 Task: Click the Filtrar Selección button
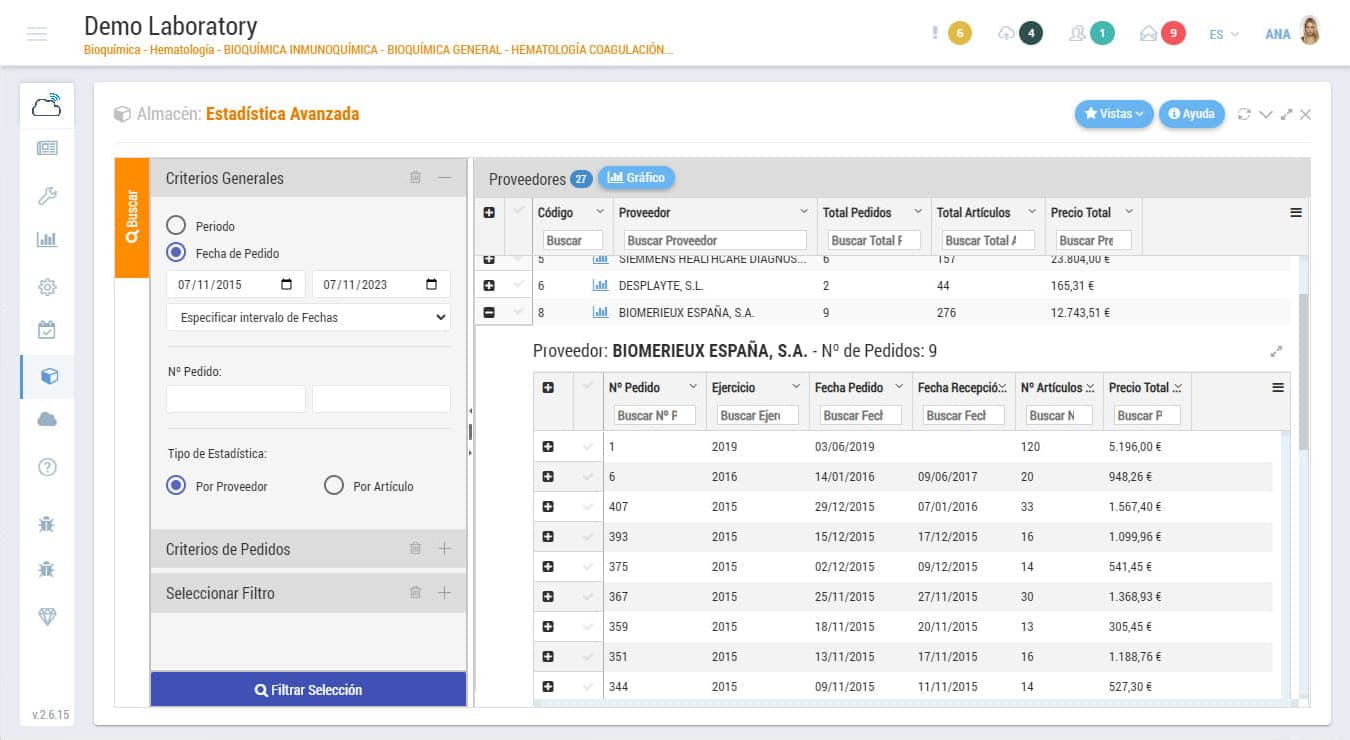click(x=308, y=690)
